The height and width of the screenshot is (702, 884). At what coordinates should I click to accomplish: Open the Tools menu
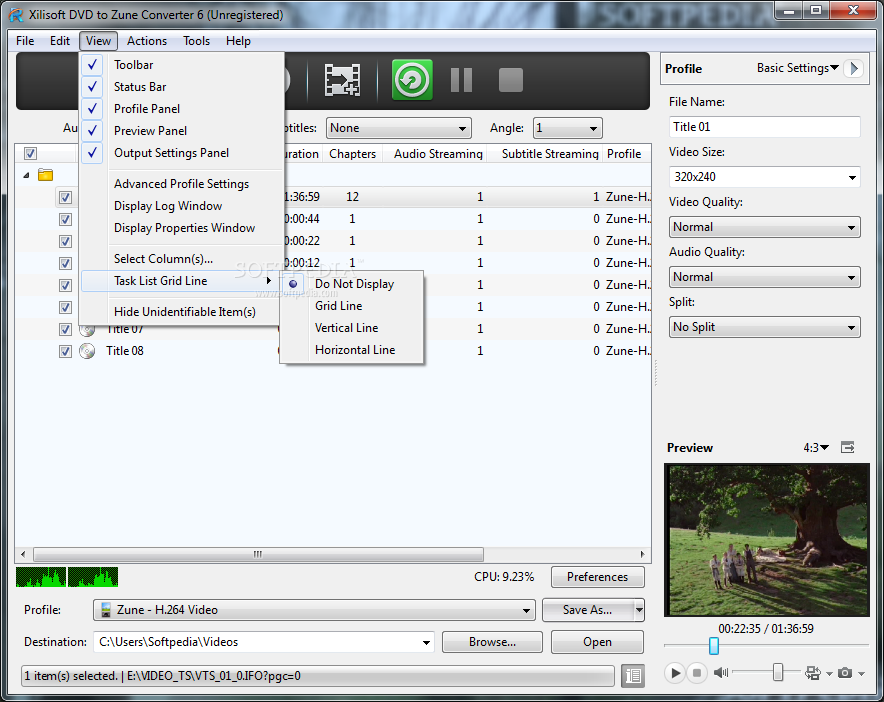(196, 41)
